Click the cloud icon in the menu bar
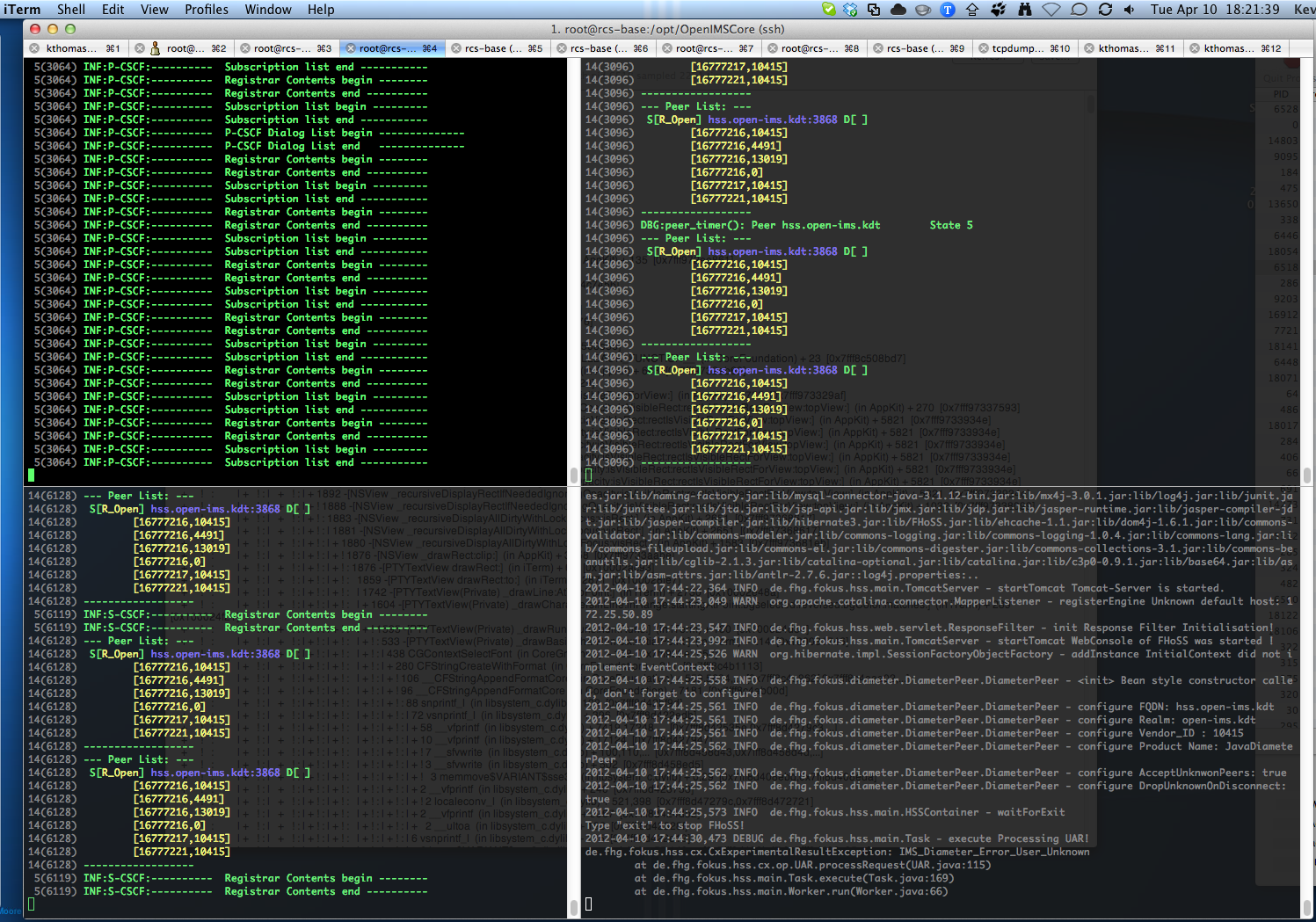Viewport: 1316px width, 922px height. pos(898,10)
